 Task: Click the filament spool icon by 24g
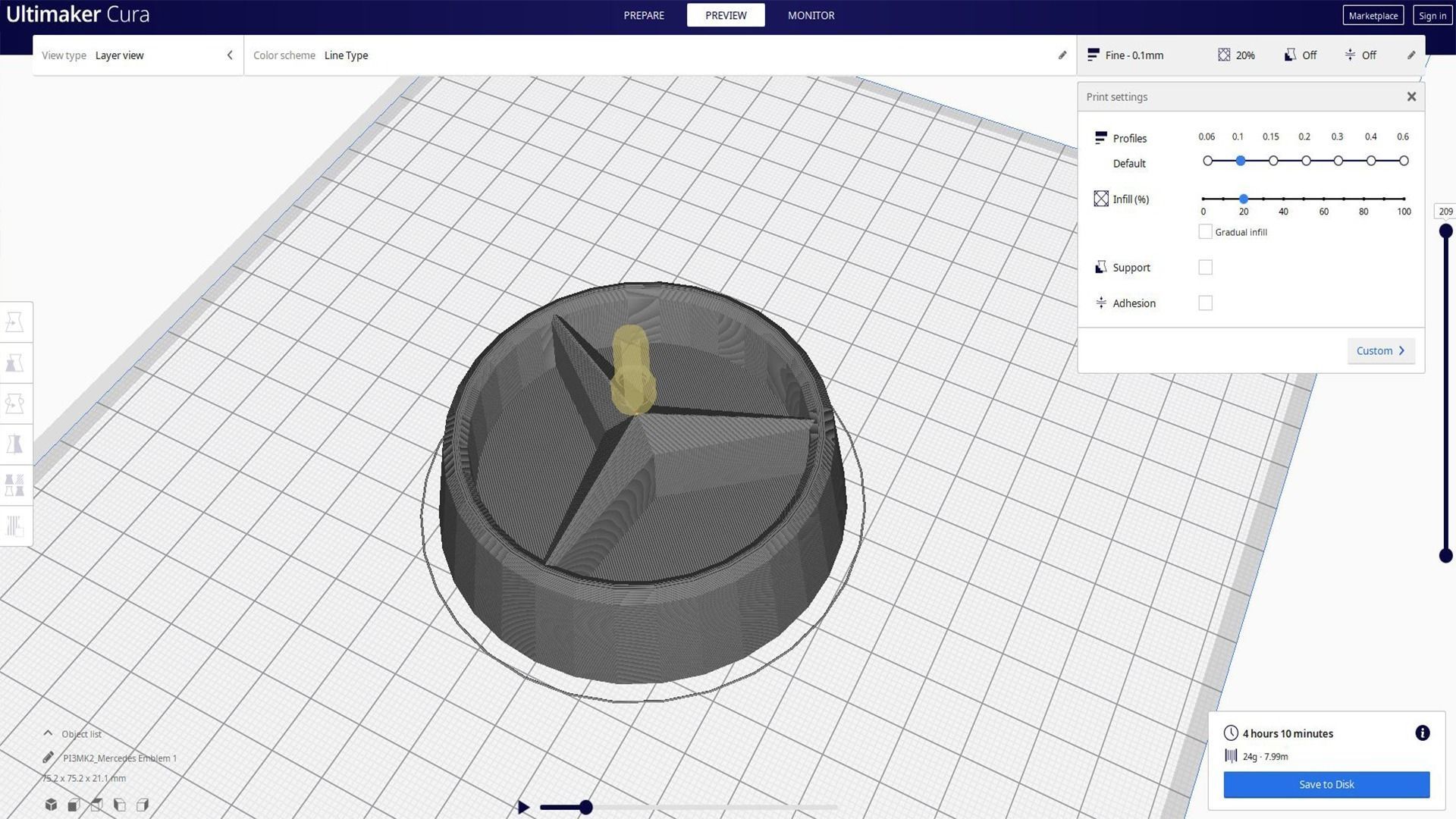1231,755
